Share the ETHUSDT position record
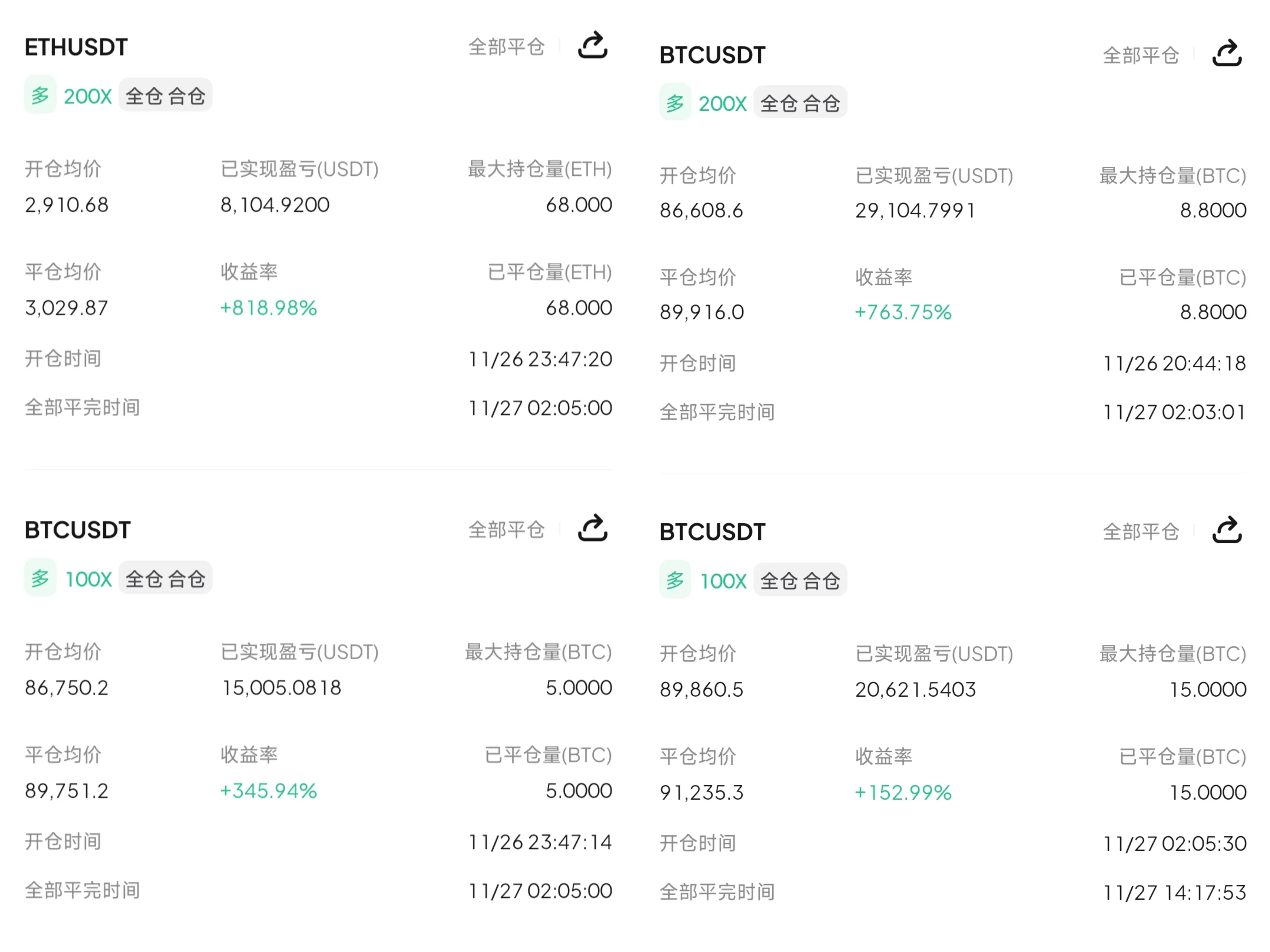The image size is (1270, 952). [592, 45]
